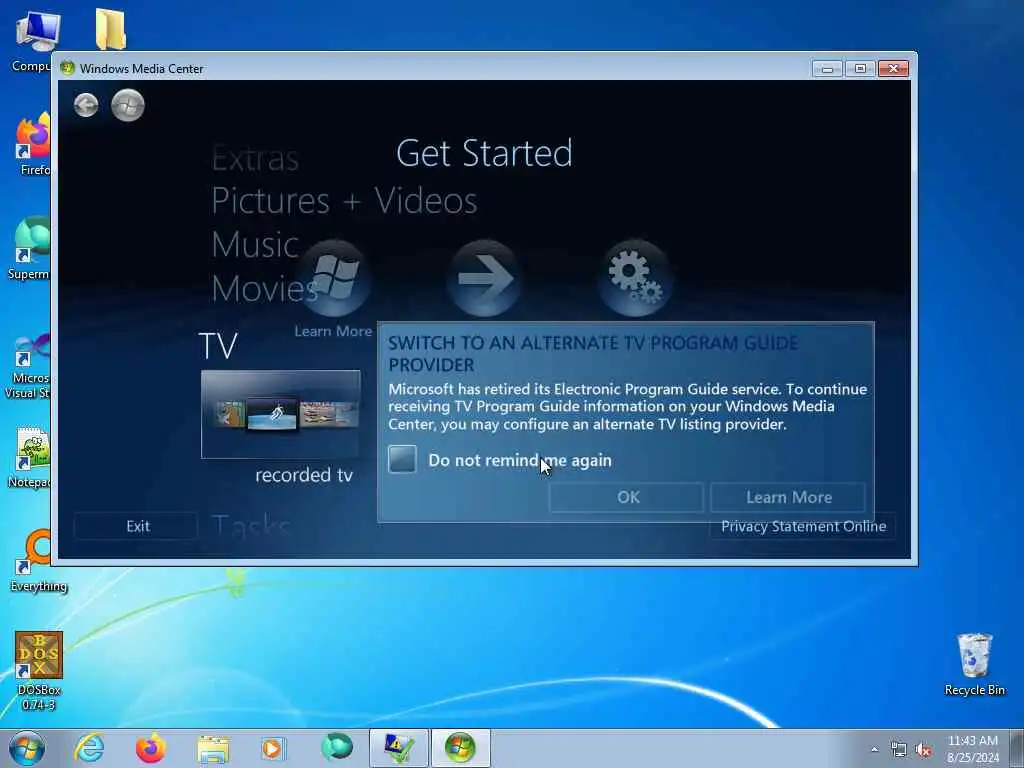Open Windows Explorer from the taskbar
Image resolution: width=1024 pixels, height=768 pixels.
(x=213, y=748)
